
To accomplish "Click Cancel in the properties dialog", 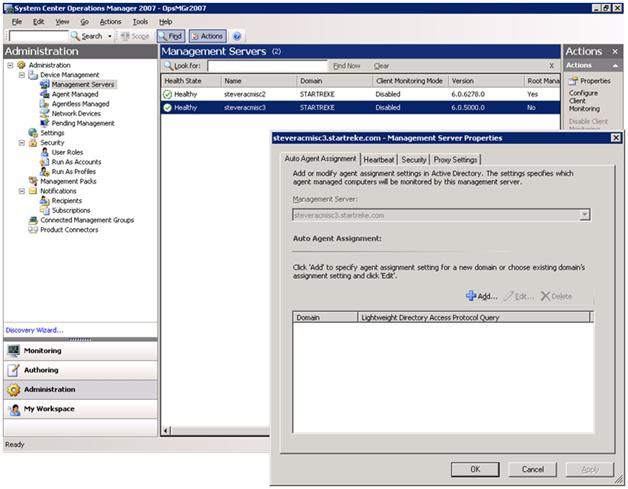I will click(x=532, y=469).
